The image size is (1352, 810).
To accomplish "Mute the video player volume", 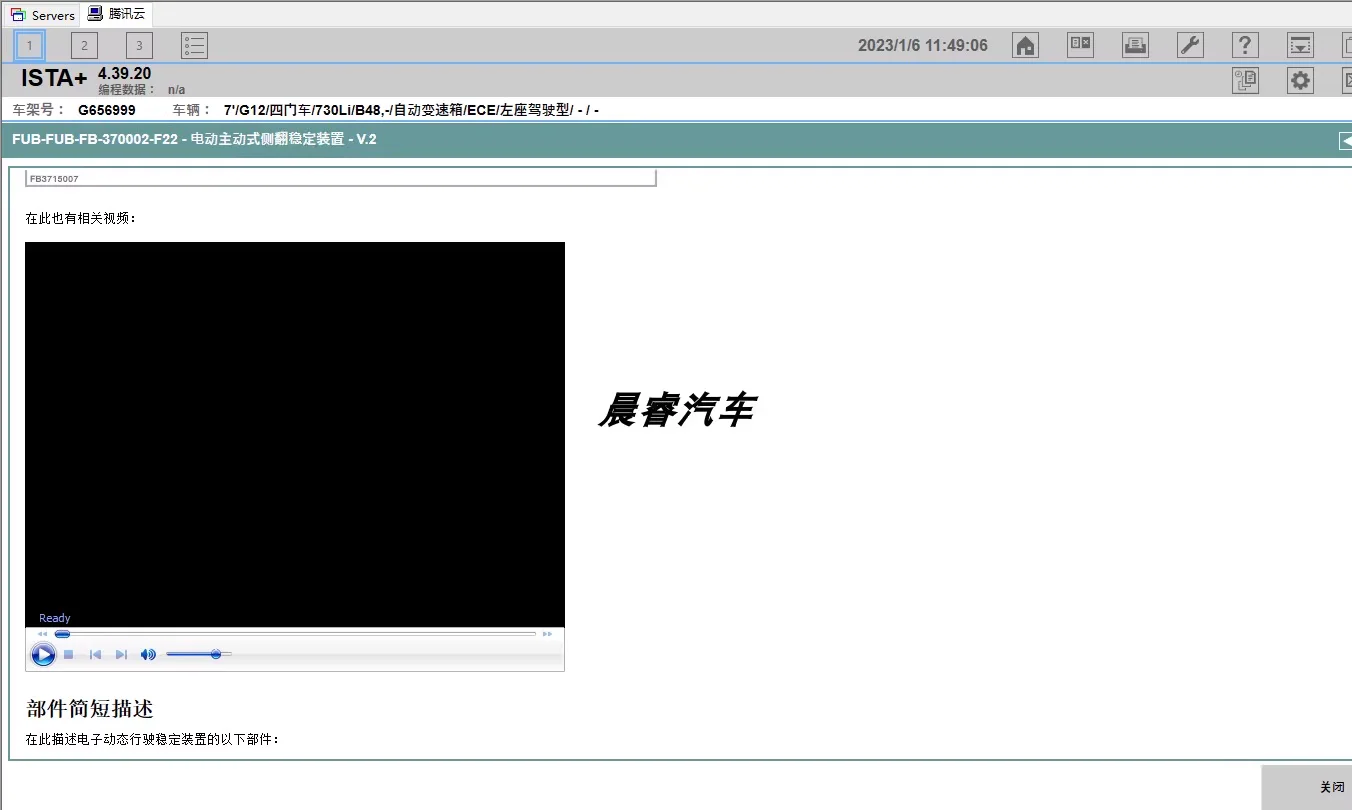I will [x=148, y=655].
